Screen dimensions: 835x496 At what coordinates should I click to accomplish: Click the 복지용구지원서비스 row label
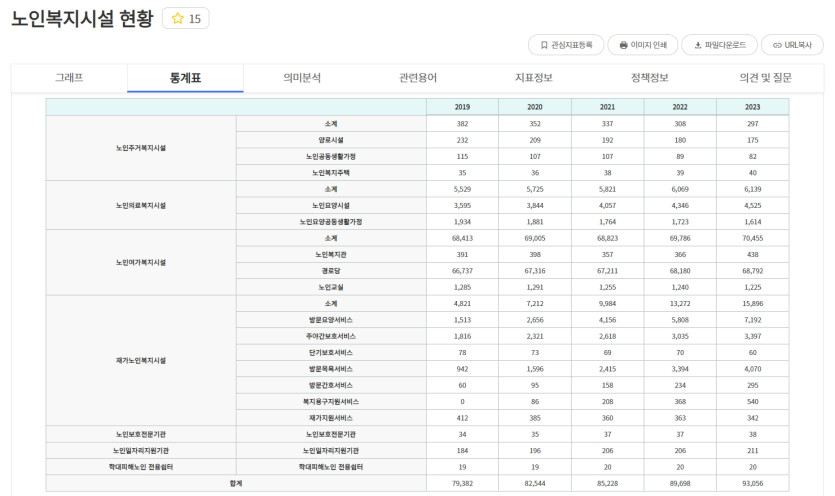[x=331, y=402]
